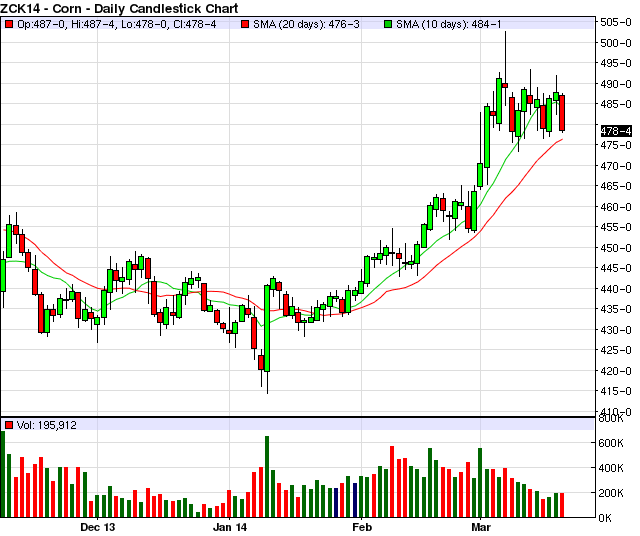Screen dimensions: 640x536
Task: Click the March candle with the wick above 500
Action: (505, 85)
